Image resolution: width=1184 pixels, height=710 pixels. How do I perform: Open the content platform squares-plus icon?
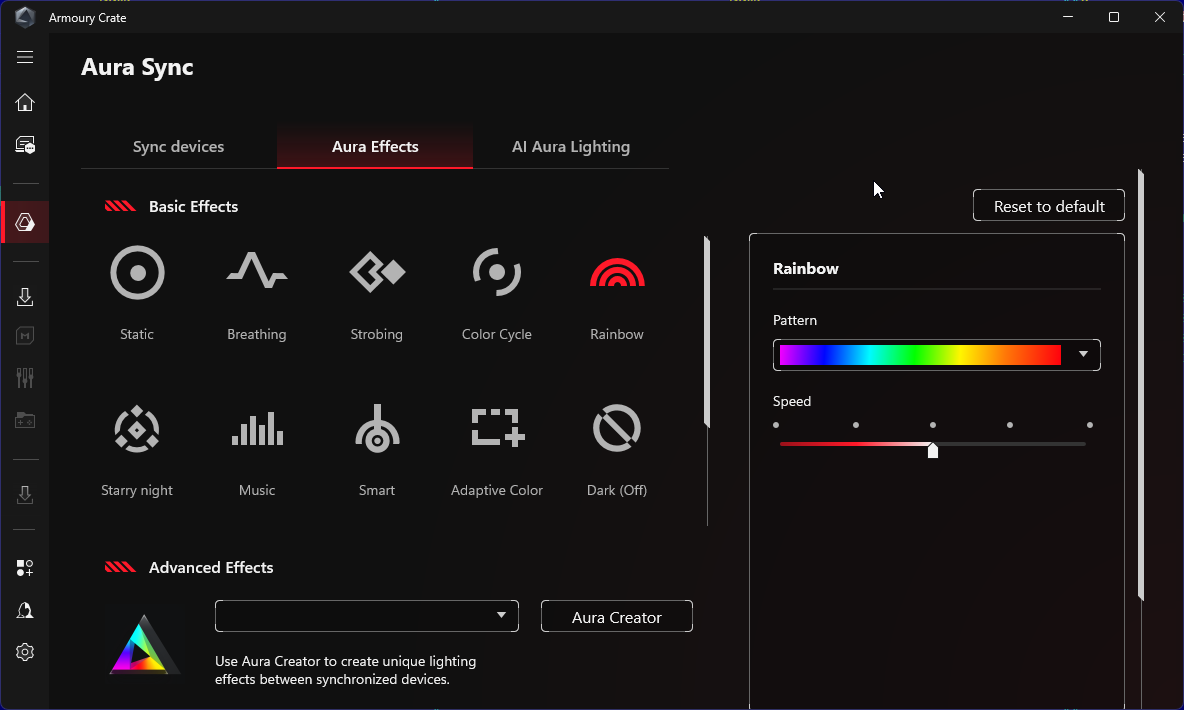tap(25, 568)
